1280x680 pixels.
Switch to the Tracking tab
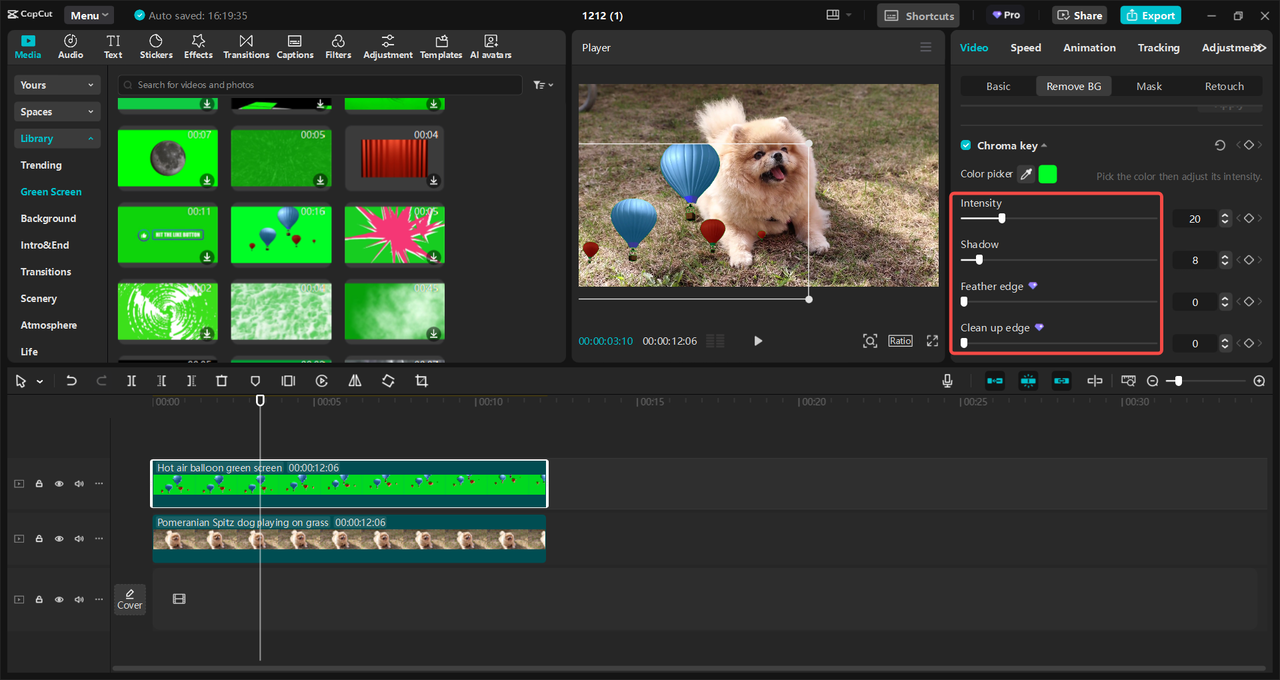pos(1158,47)
